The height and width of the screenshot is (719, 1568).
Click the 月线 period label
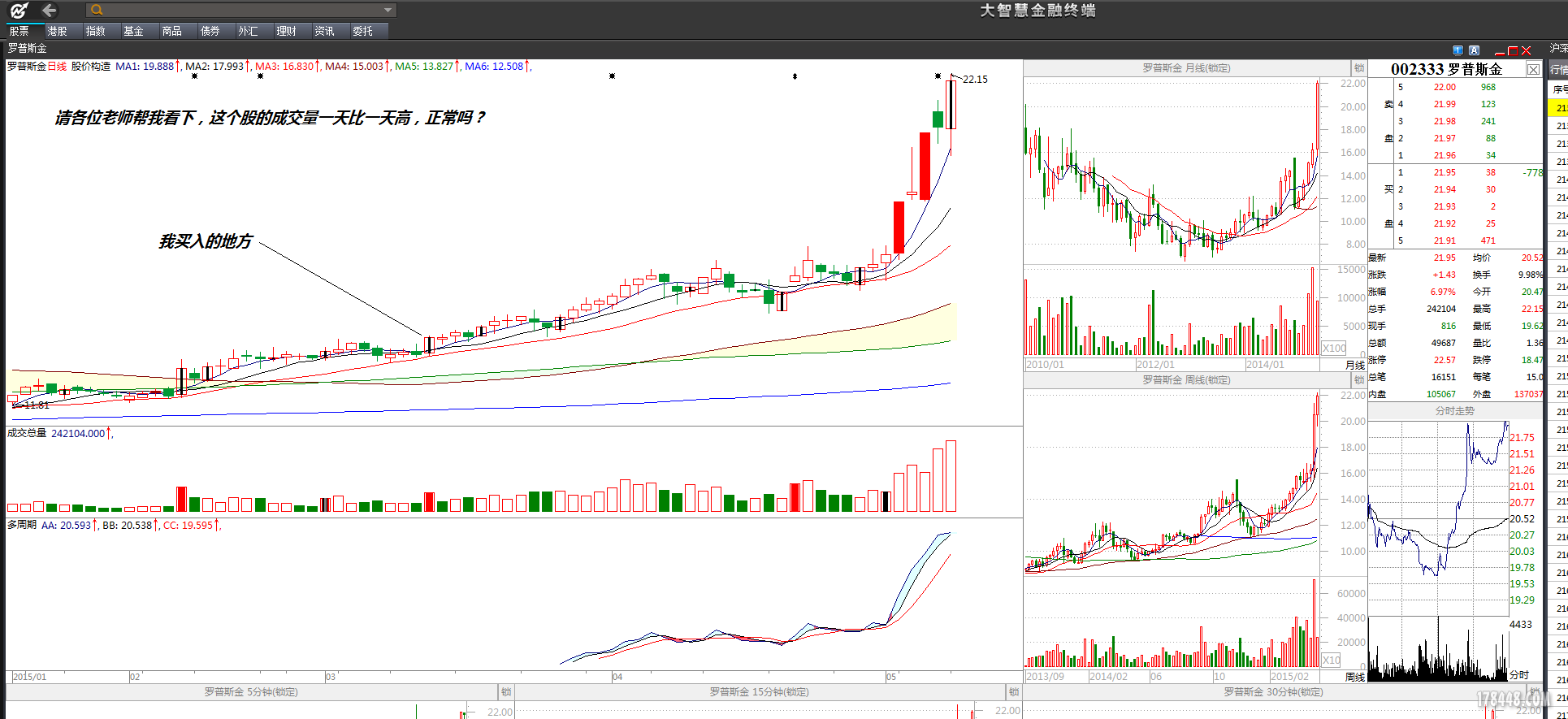1355,365
